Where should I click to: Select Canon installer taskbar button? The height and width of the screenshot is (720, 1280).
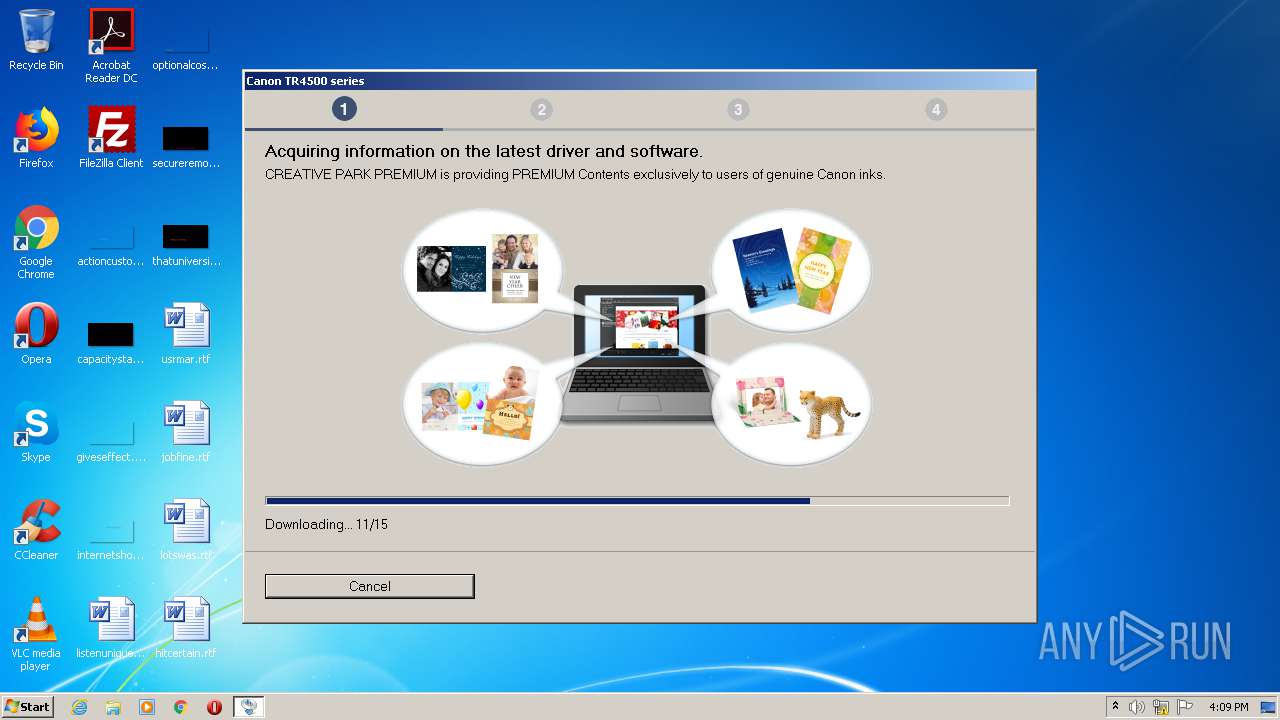pyautogui.click(x=249, y=707)
